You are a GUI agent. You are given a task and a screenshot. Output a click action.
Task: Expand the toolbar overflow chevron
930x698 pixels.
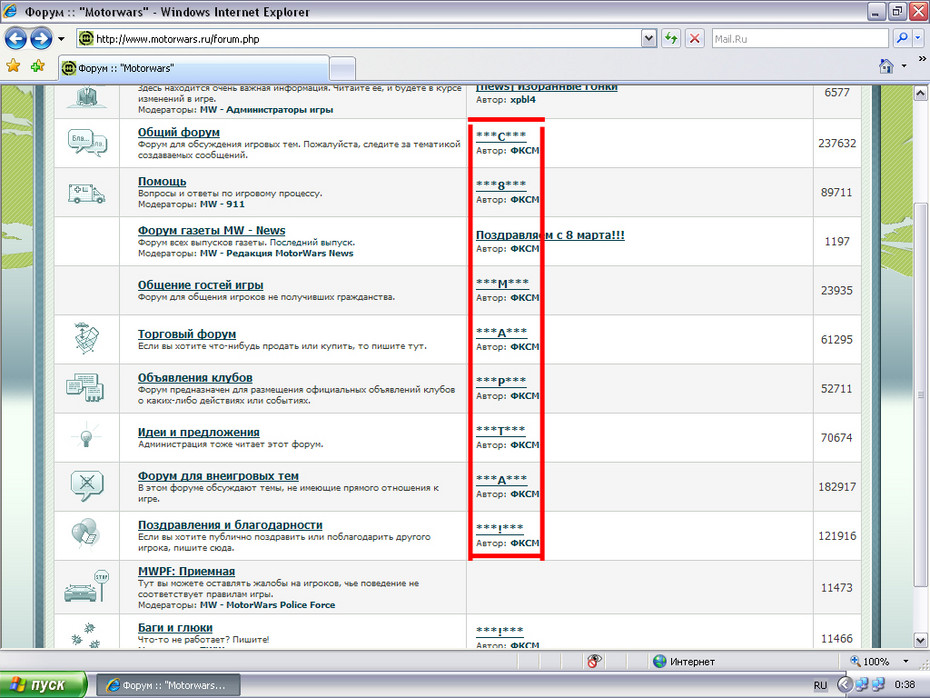922,59
